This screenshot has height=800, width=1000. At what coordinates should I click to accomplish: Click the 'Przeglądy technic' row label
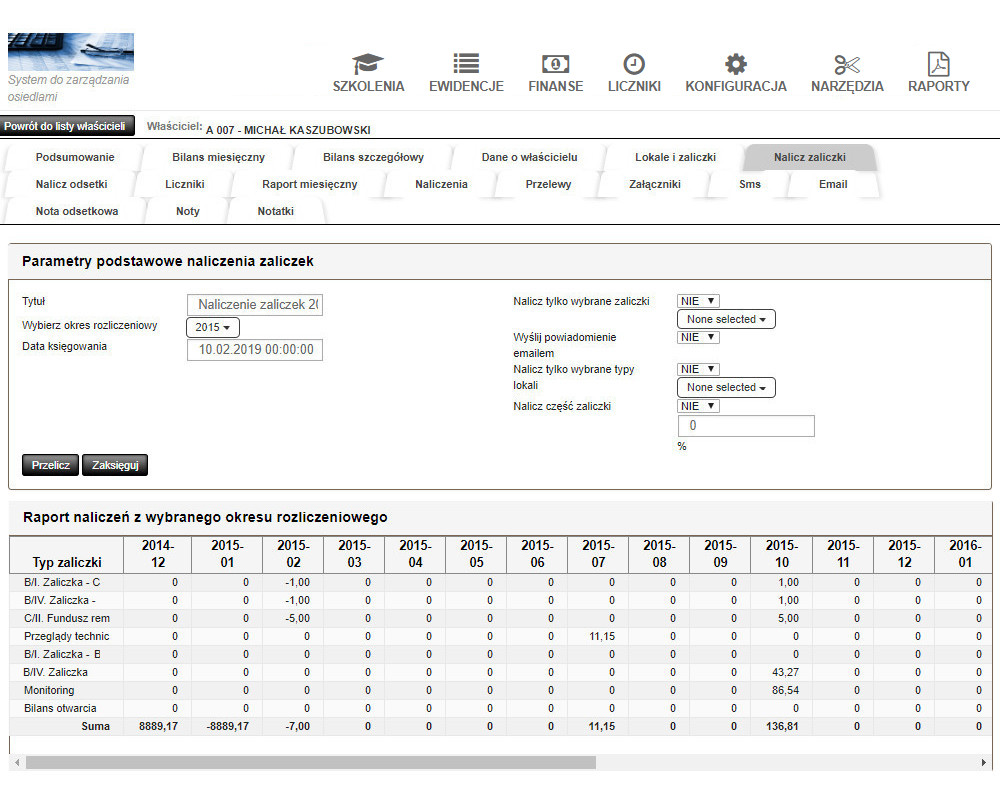pyautogui.click(x=66, y=636)
